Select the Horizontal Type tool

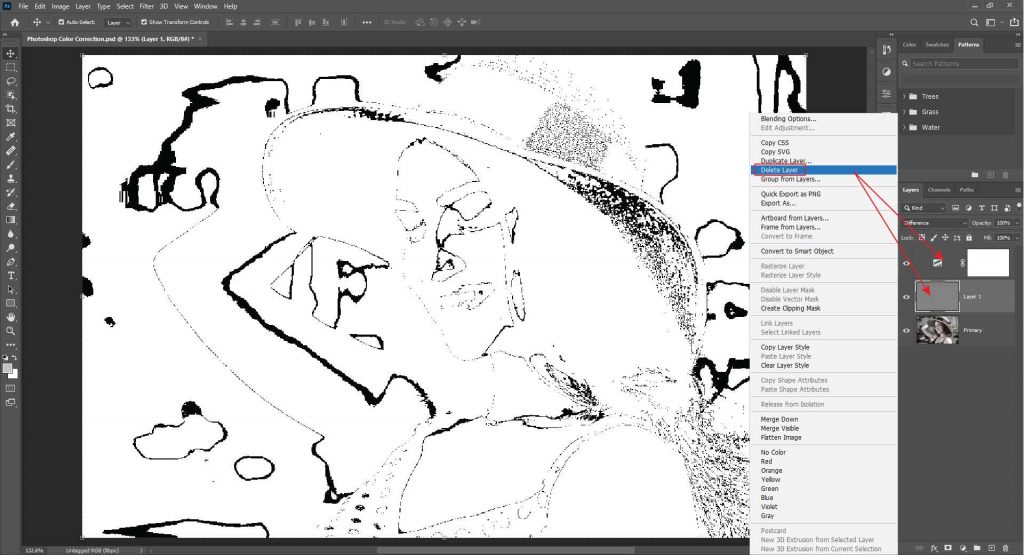coord(10,276)
